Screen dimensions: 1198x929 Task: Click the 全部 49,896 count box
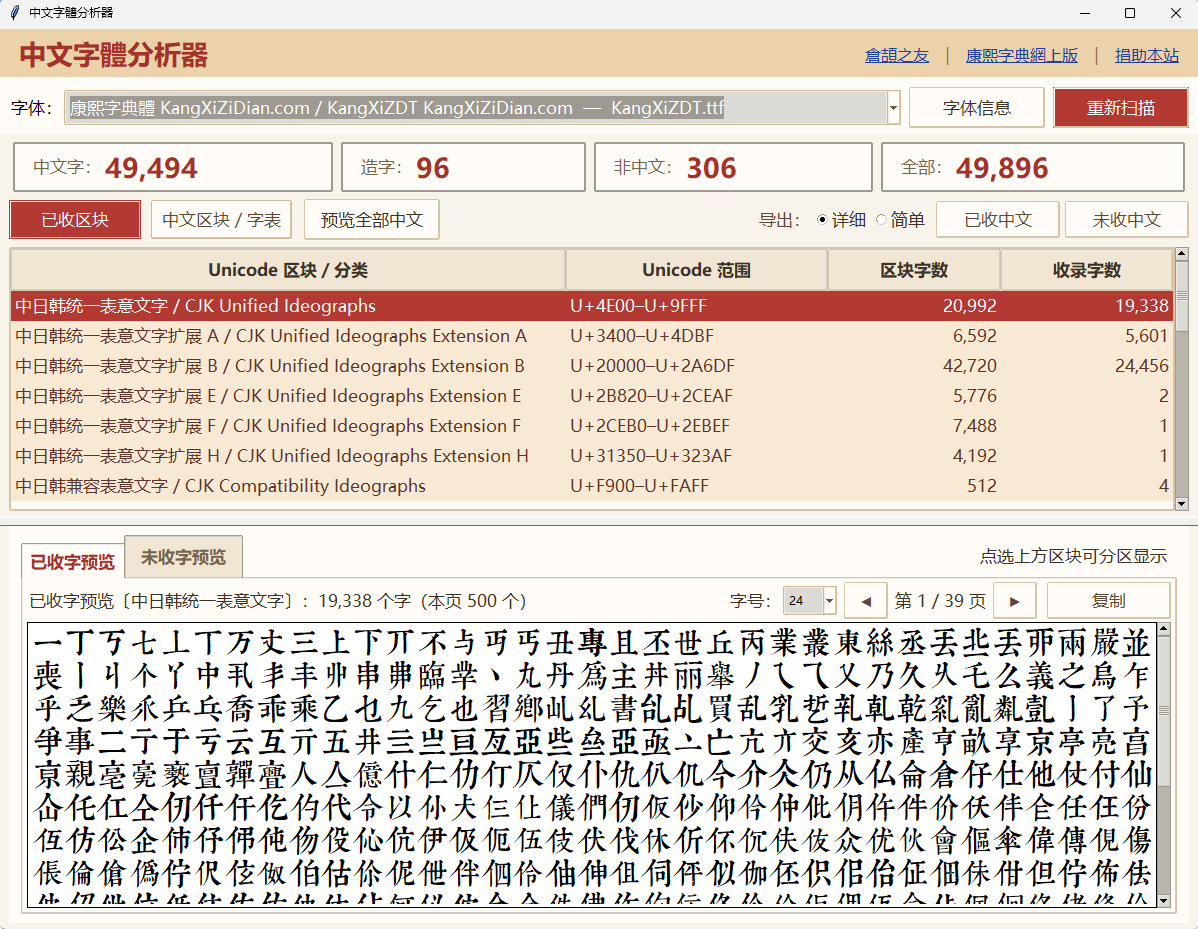[1033, 167]
